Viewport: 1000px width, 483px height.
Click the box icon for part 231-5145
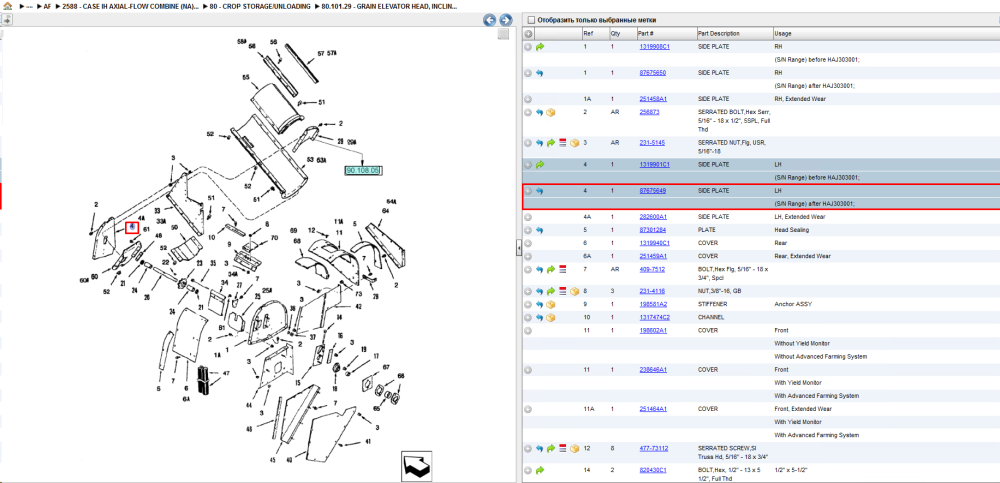(574, 143)
